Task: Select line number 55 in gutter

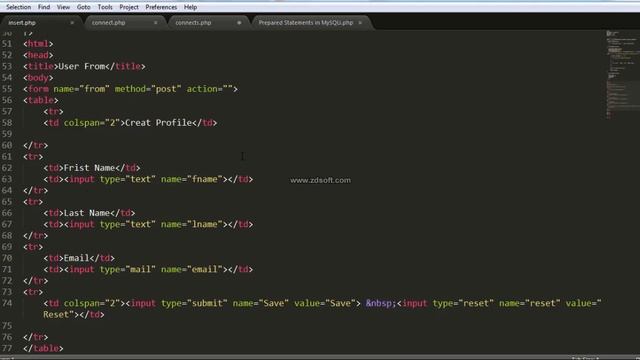Action: 7,89
